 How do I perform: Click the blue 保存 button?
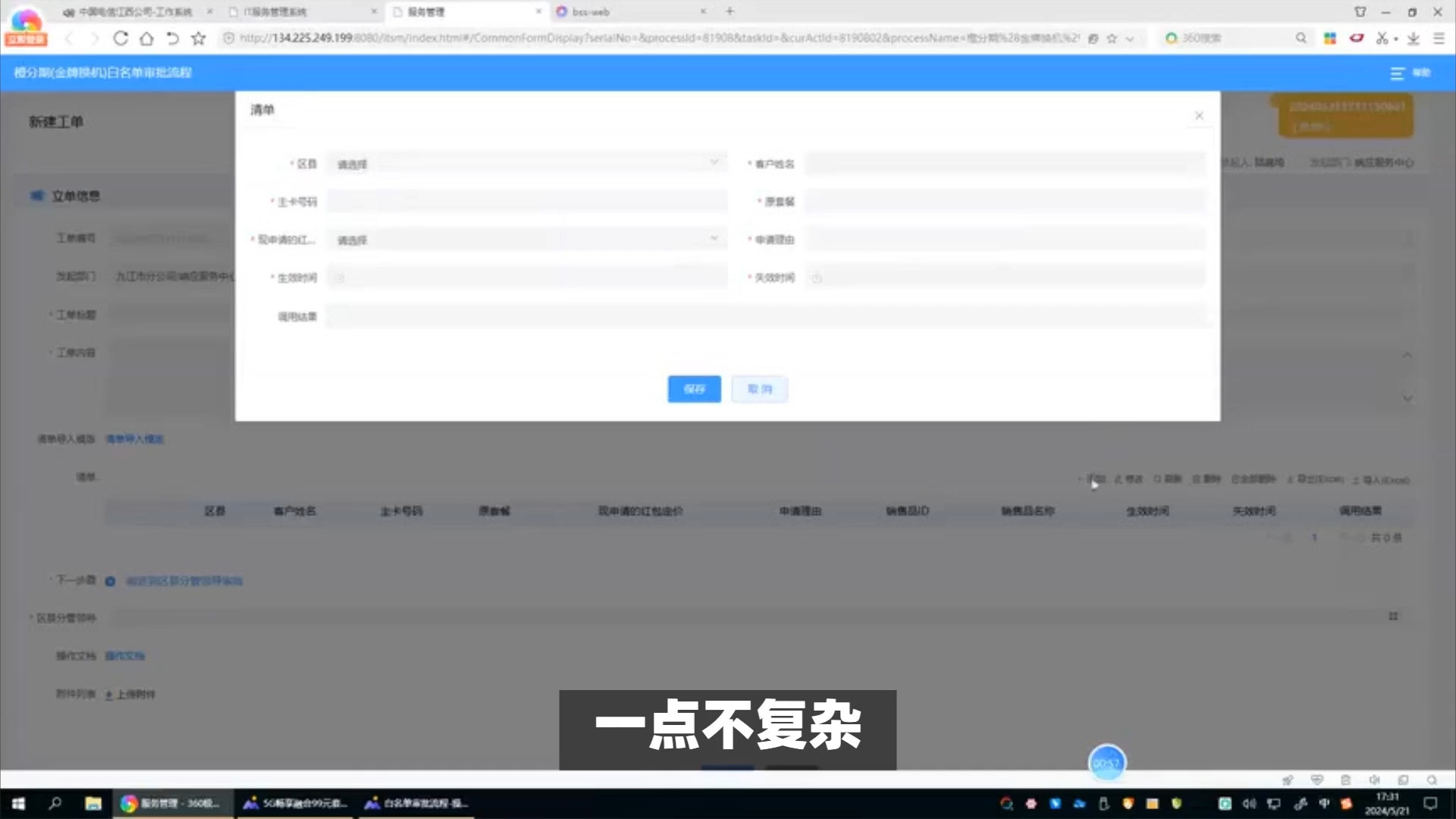pyautogui.click(x=694, y=389)
